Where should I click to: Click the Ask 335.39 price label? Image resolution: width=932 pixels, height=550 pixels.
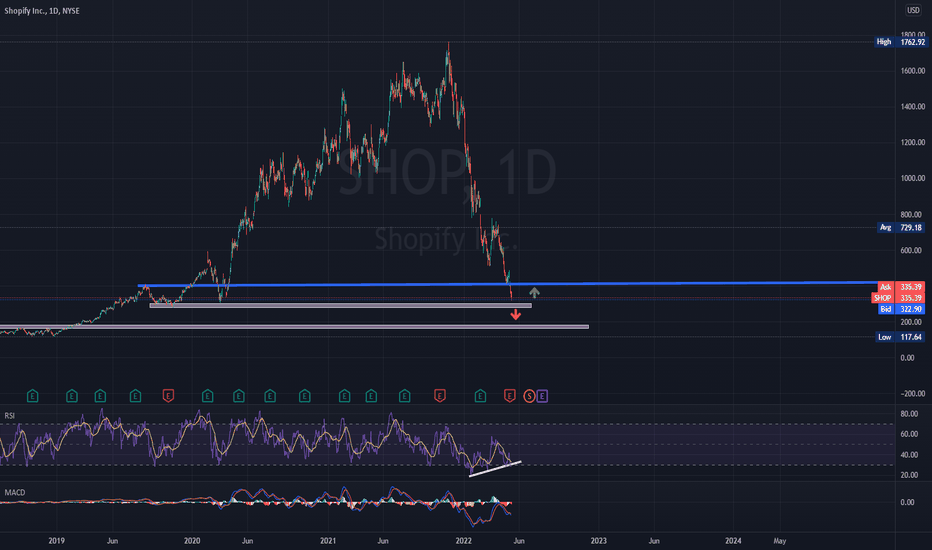tap(901, 287)
